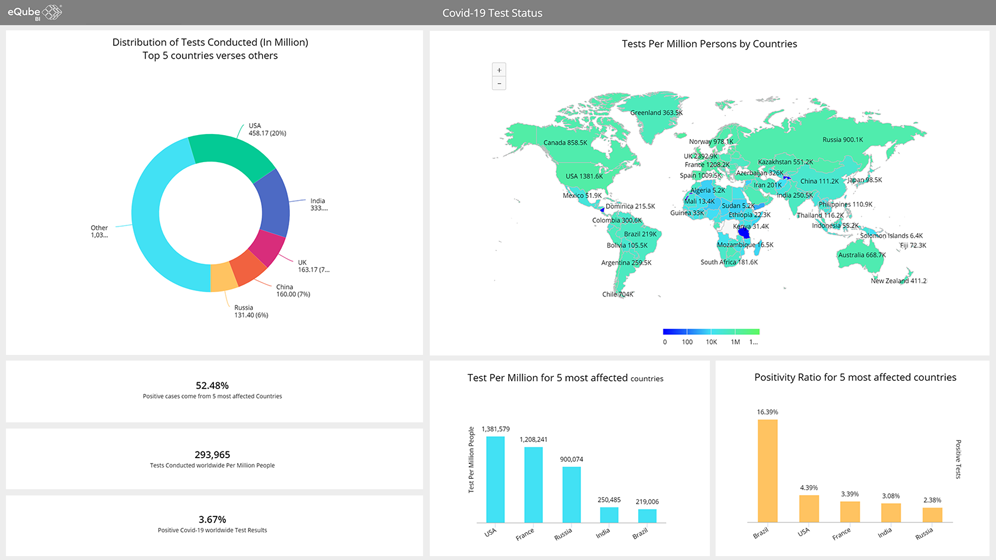Select the 4.39% USA positivity bar
Viewport: 996px width, 560px height.
point(809,508)
